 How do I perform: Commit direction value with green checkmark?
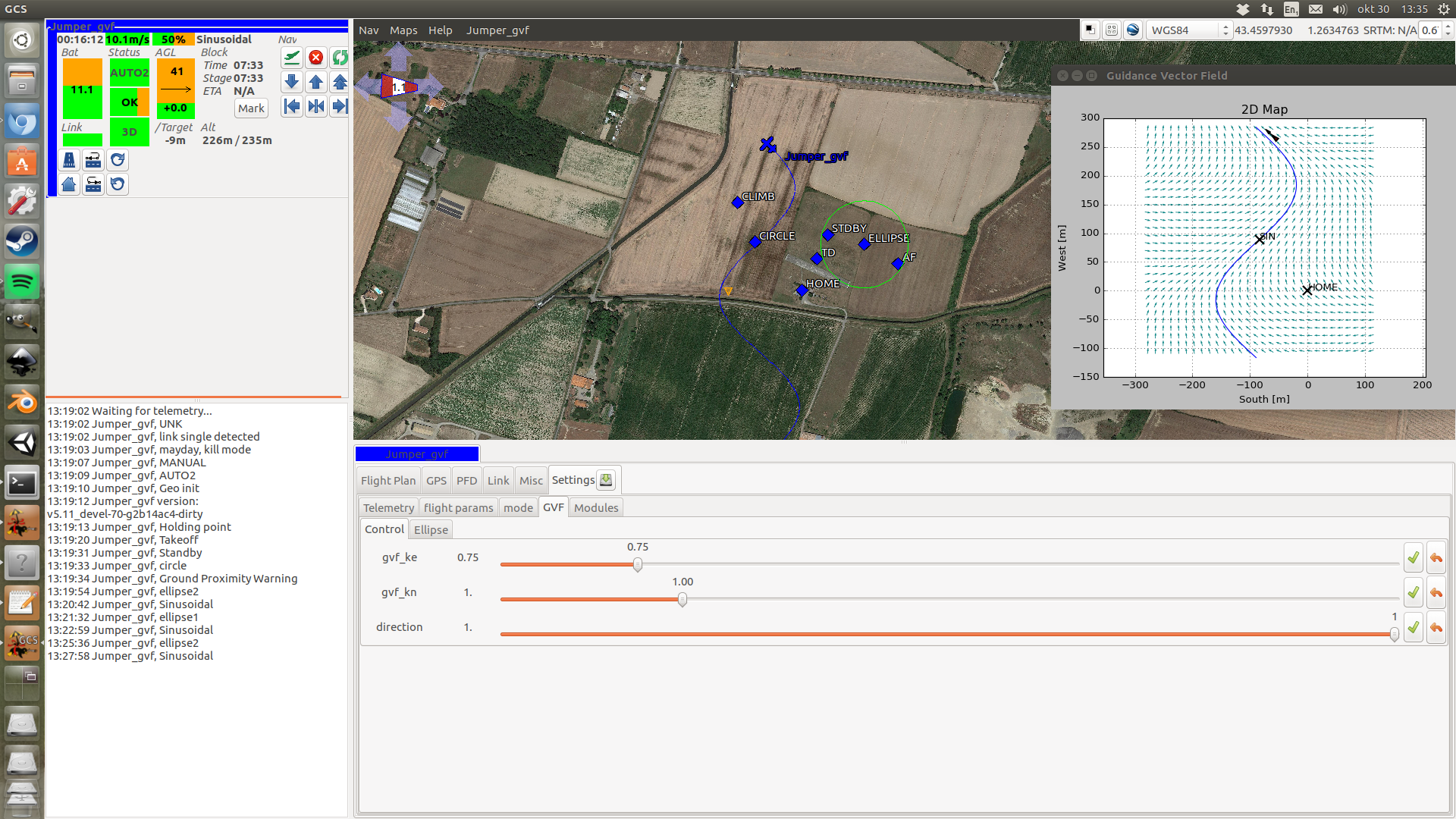coord(1414,628)
